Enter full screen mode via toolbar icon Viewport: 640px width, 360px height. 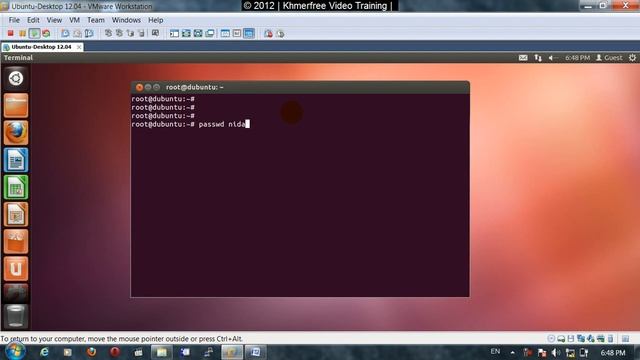[x=198, y=33]
